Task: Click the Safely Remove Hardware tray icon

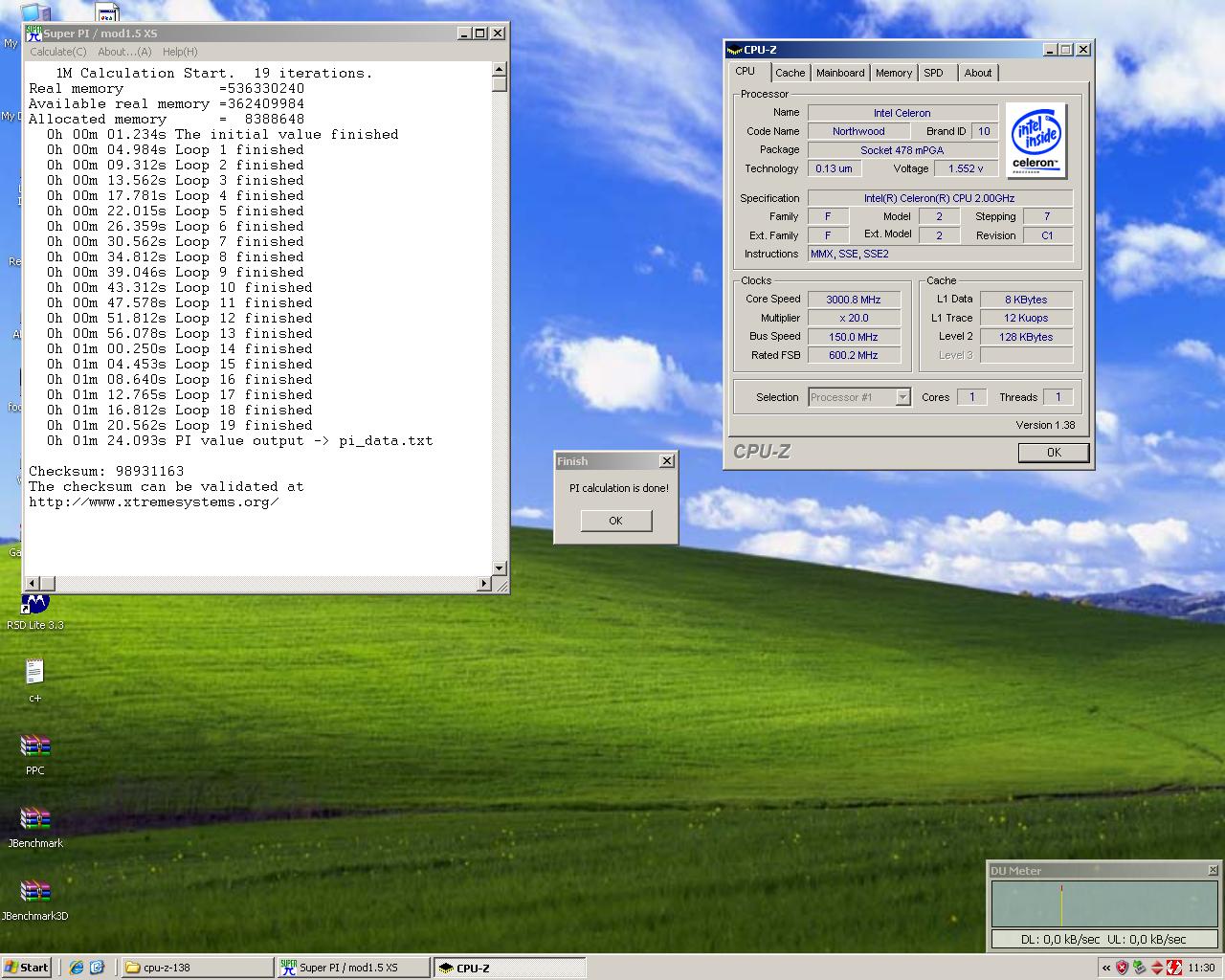Action: click(x=1139, y=968)
